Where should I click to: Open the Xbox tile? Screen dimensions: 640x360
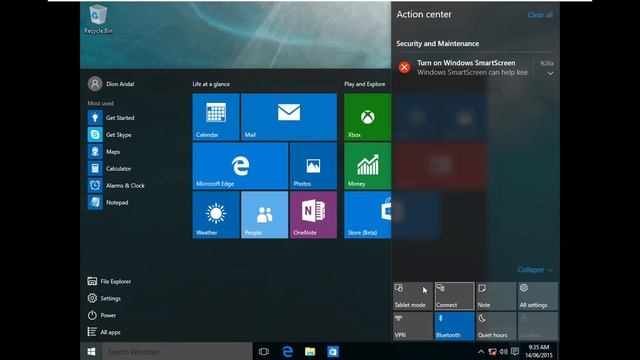pos(367,117)
